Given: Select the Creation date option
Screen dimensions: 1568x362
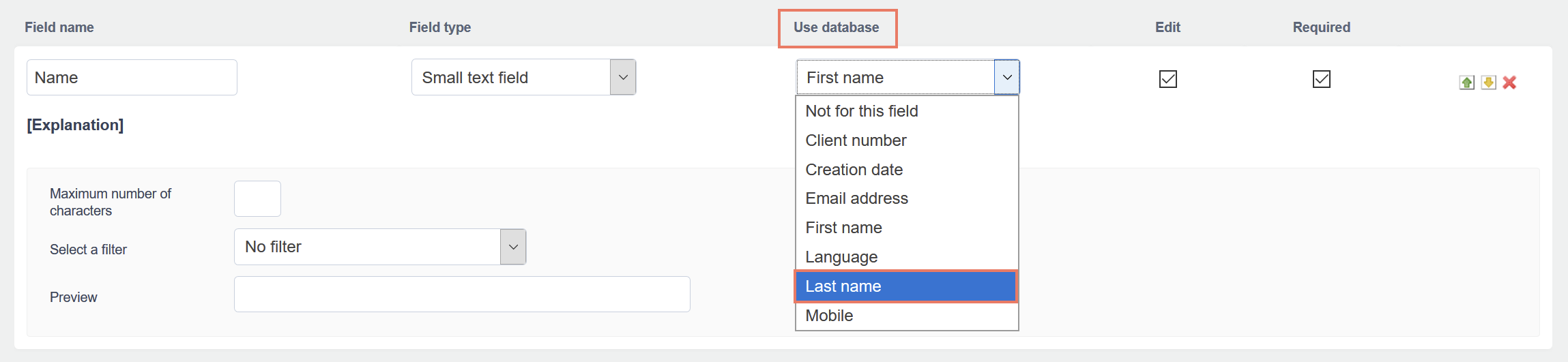Looking at the screenshot, I should 906,170.
